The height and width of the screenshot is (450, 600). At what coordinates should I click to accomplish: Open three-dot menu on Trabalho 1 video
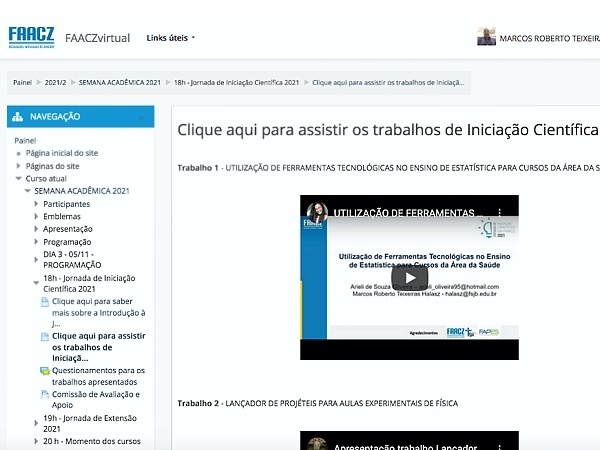[499, 213]
